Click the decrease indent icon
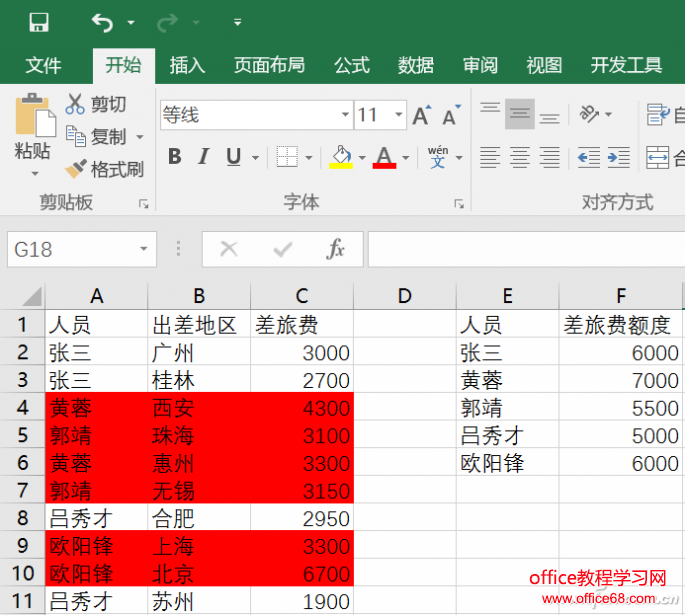Viewport: 685px width, 615px height. click(588, 157)
